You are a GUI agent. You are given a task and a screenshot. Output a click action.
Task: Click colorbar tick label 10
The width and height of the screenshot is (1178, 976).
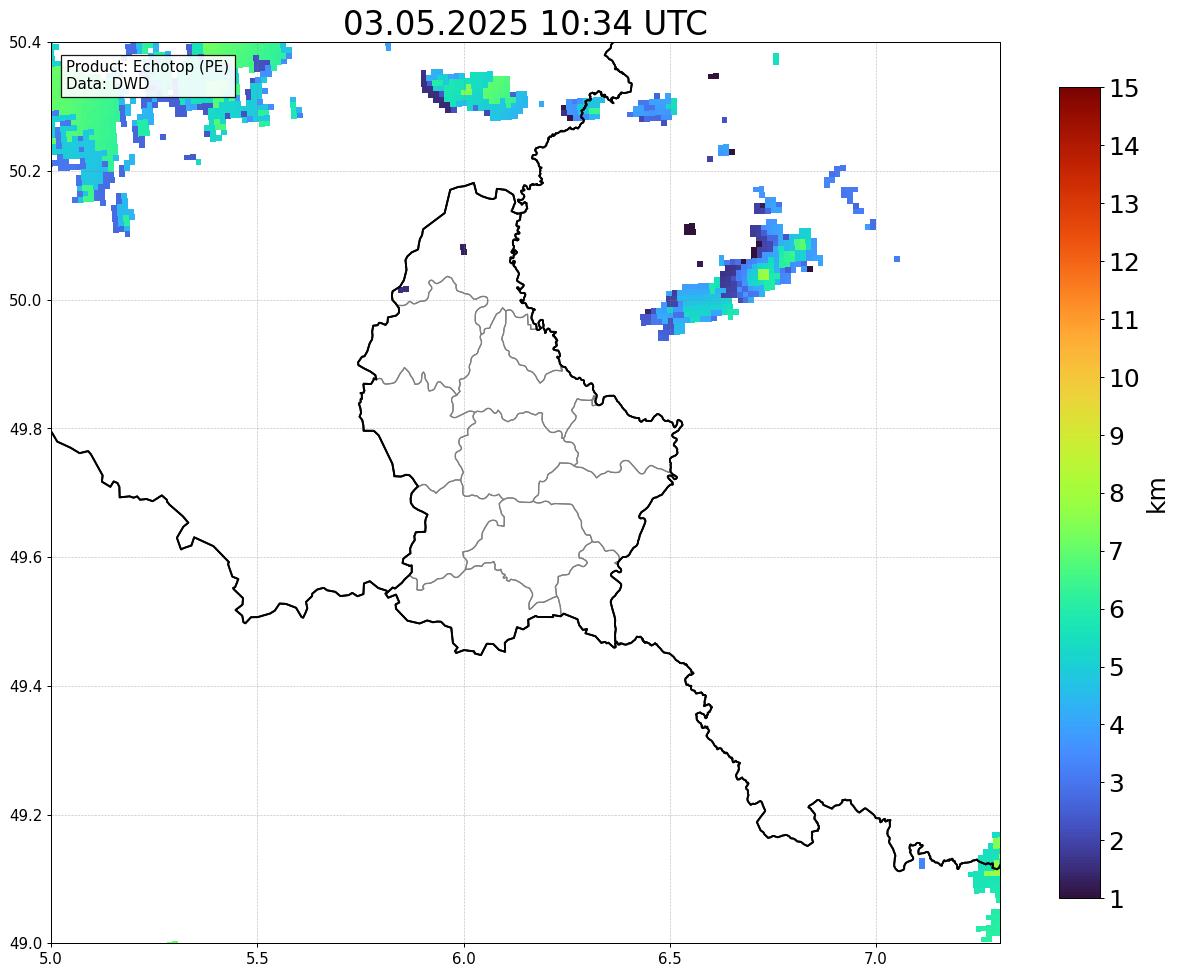pyautogui.click(x=1124, y=378)
